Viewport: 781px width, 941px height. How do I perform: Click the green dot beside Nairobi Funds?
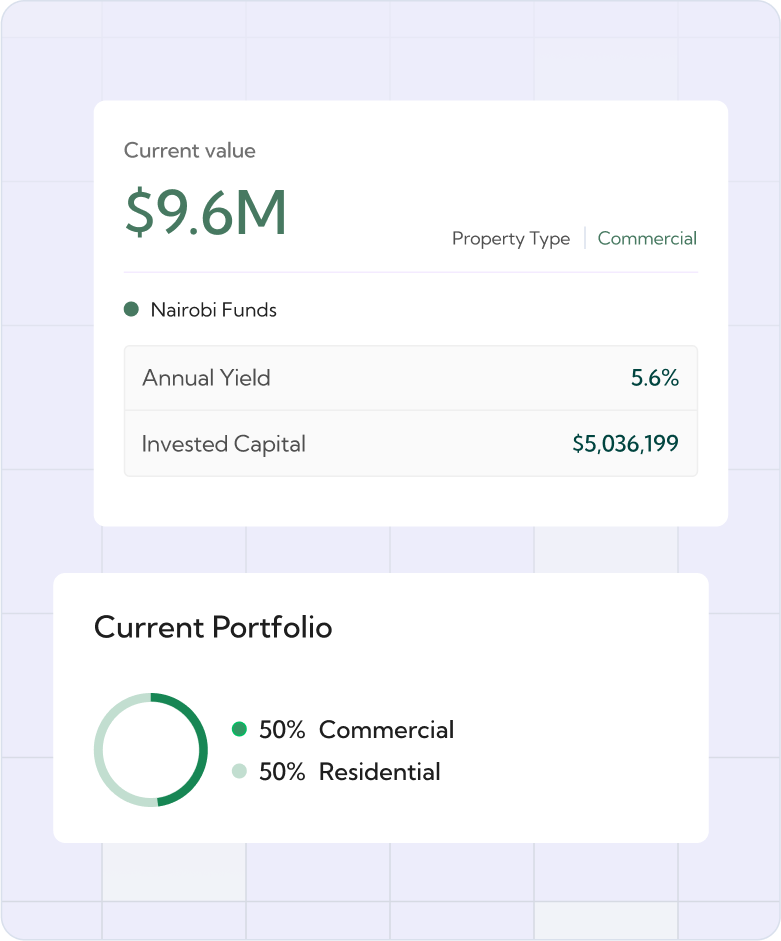131,310
